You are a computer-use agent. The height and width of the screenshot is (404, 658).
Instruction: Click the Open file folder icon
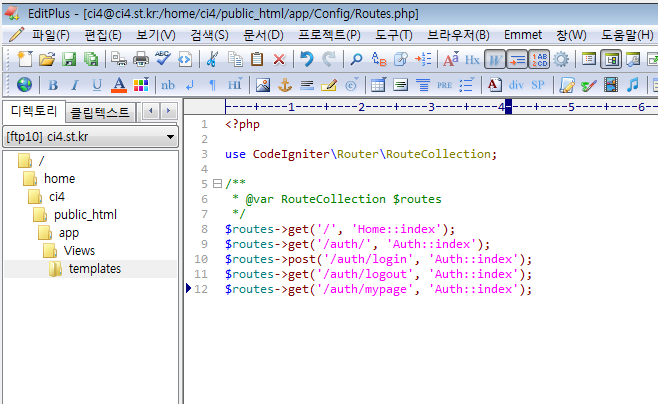click(47, 59)
